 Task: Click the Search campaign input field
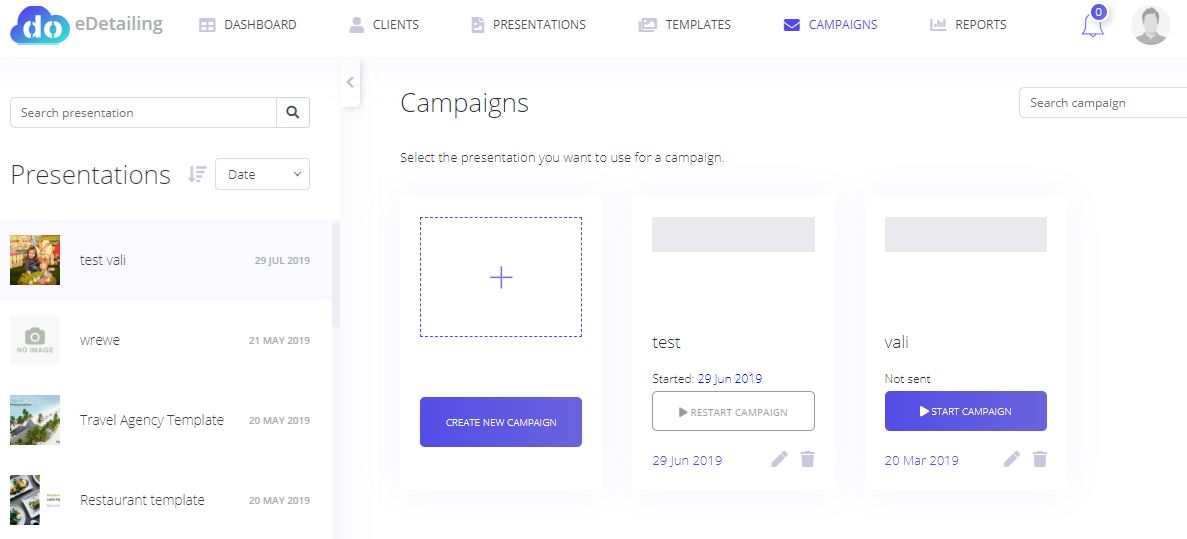pyautogui.click(x=1103, y=103)
